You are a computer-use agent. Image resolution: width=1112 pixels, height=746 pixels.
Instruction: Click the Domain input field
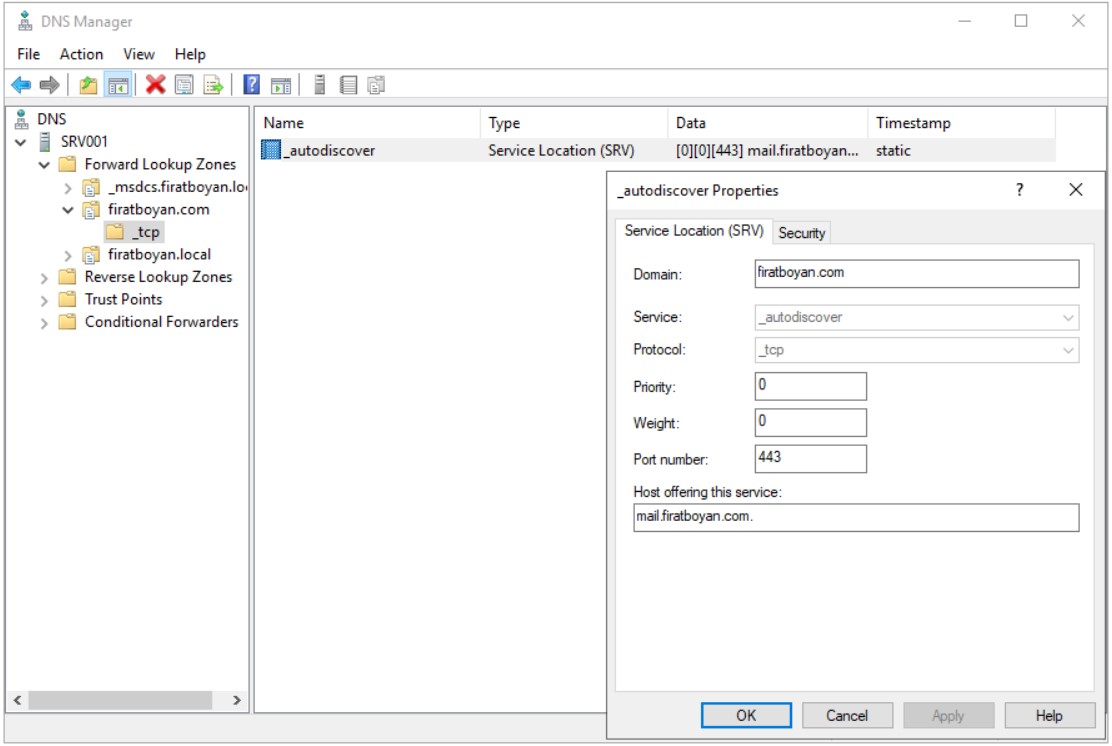click(x=916, y=273)
